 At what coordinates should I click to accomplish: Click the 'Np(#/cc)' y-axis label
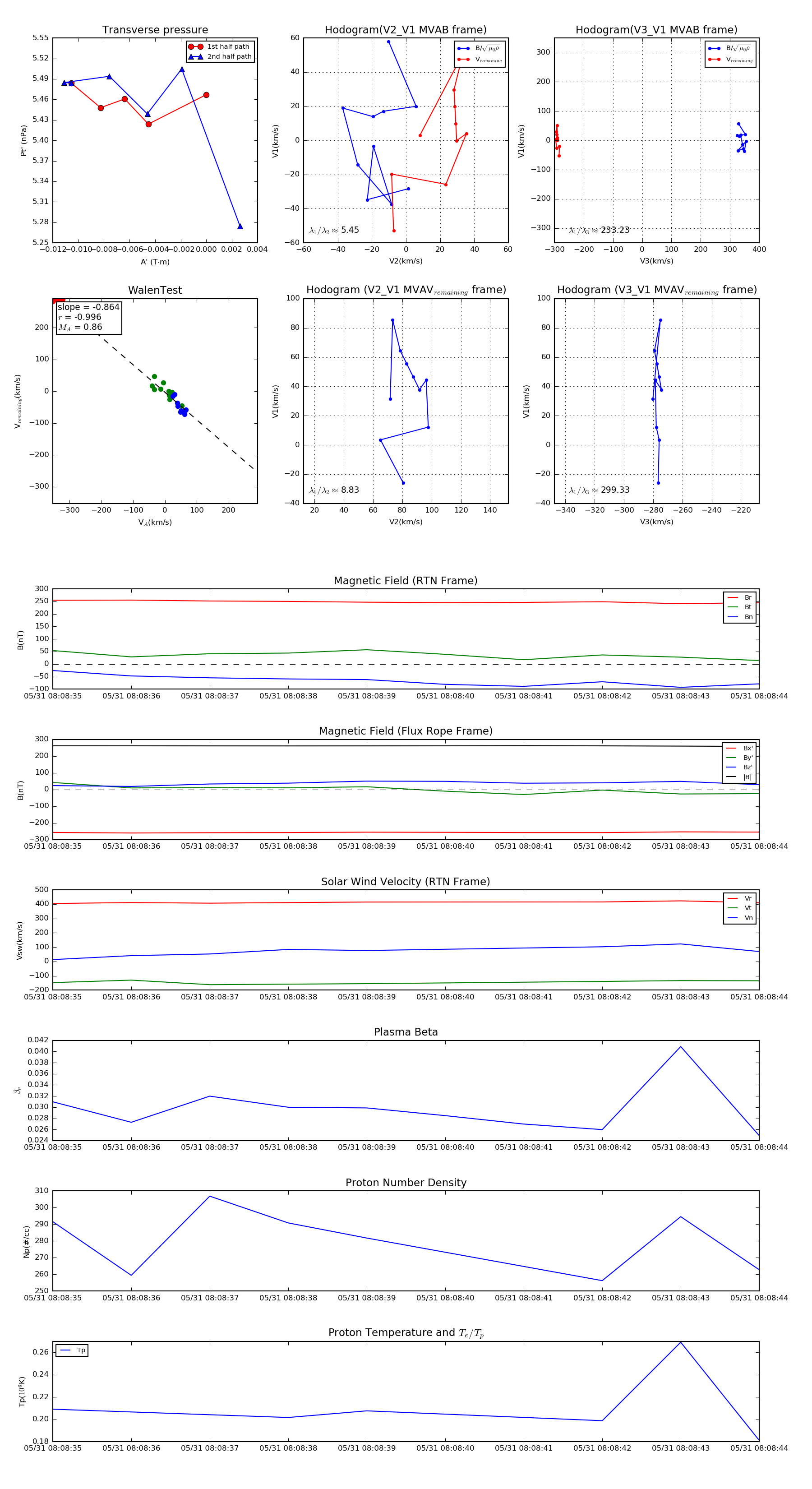tap(26, 1242)
